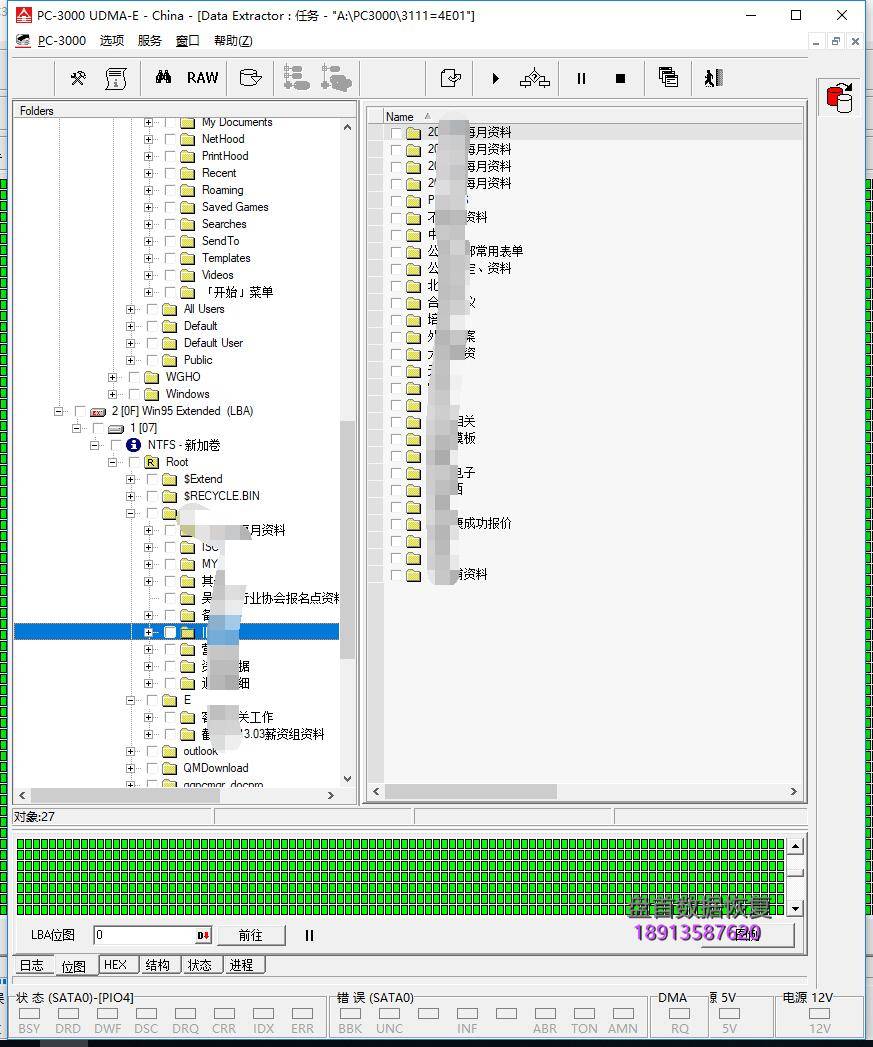This screenshot has height=1047, width=873.
Task: Click the folder tree map icon
Action: [x=296, y=77]
